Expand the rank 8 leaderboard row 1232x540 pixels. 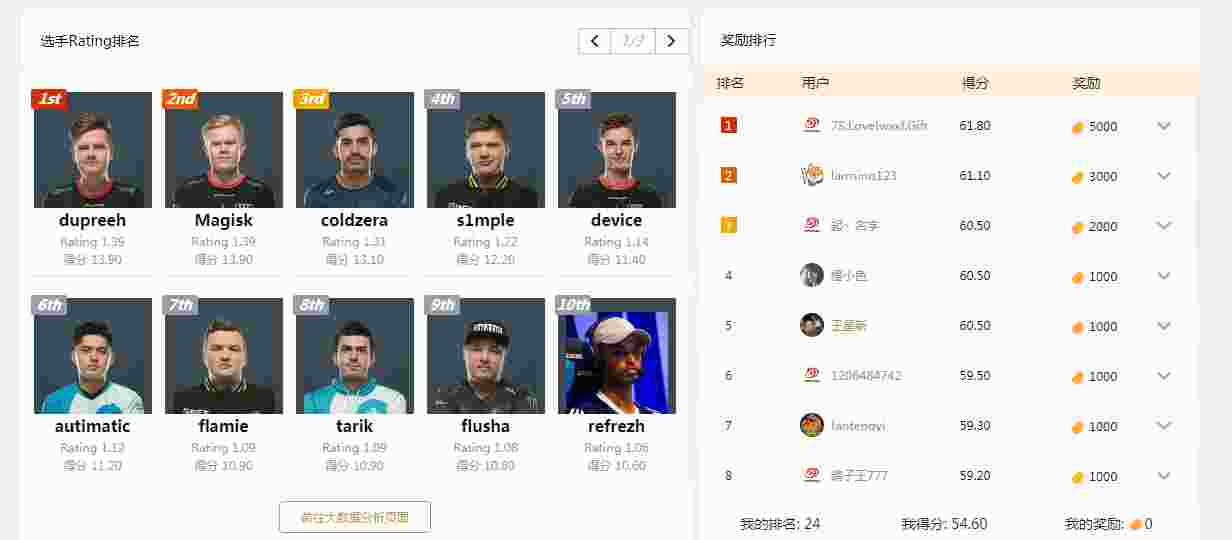point(1163,476)
